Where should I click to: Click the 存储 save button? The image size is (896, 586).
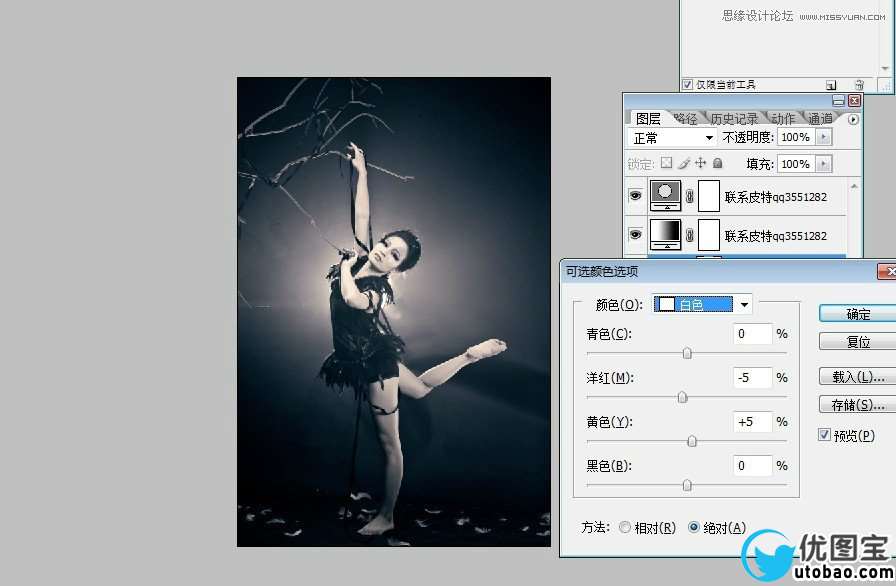858,405
